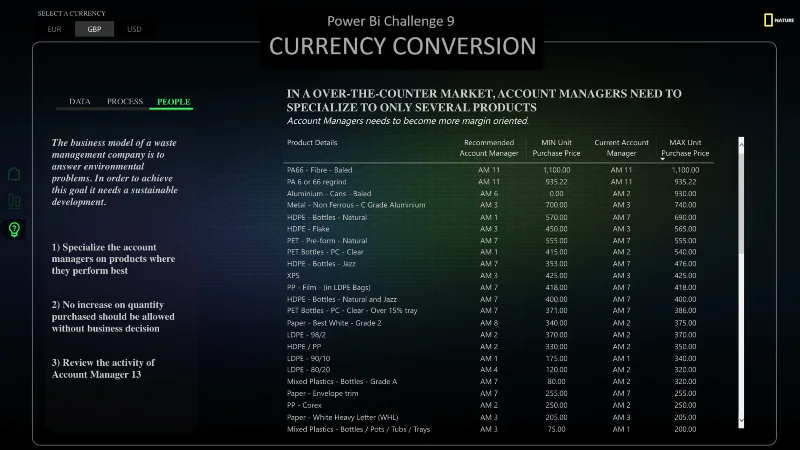Image resolution: width=800 pixels, height=450 pixels.
Task: Click AM 6 recommended manager for Aluminium Cans
Action: (489, 193)
